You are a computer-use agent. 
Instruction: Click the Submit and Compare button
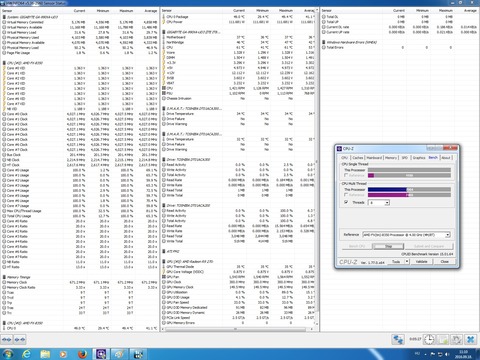429,246
